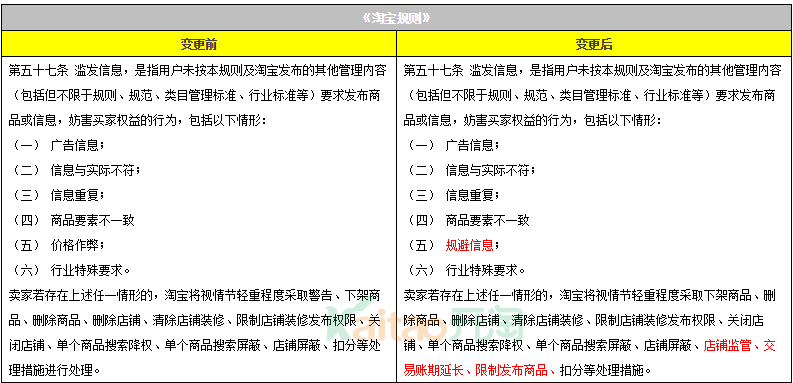
Task: Click 商品要素不一致 in the 变更后 column
Action: pos(488,220)
